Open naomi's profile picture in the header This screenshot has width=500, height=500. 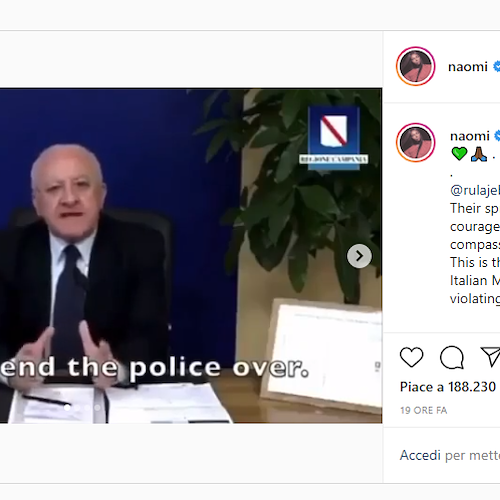[416, 66]
